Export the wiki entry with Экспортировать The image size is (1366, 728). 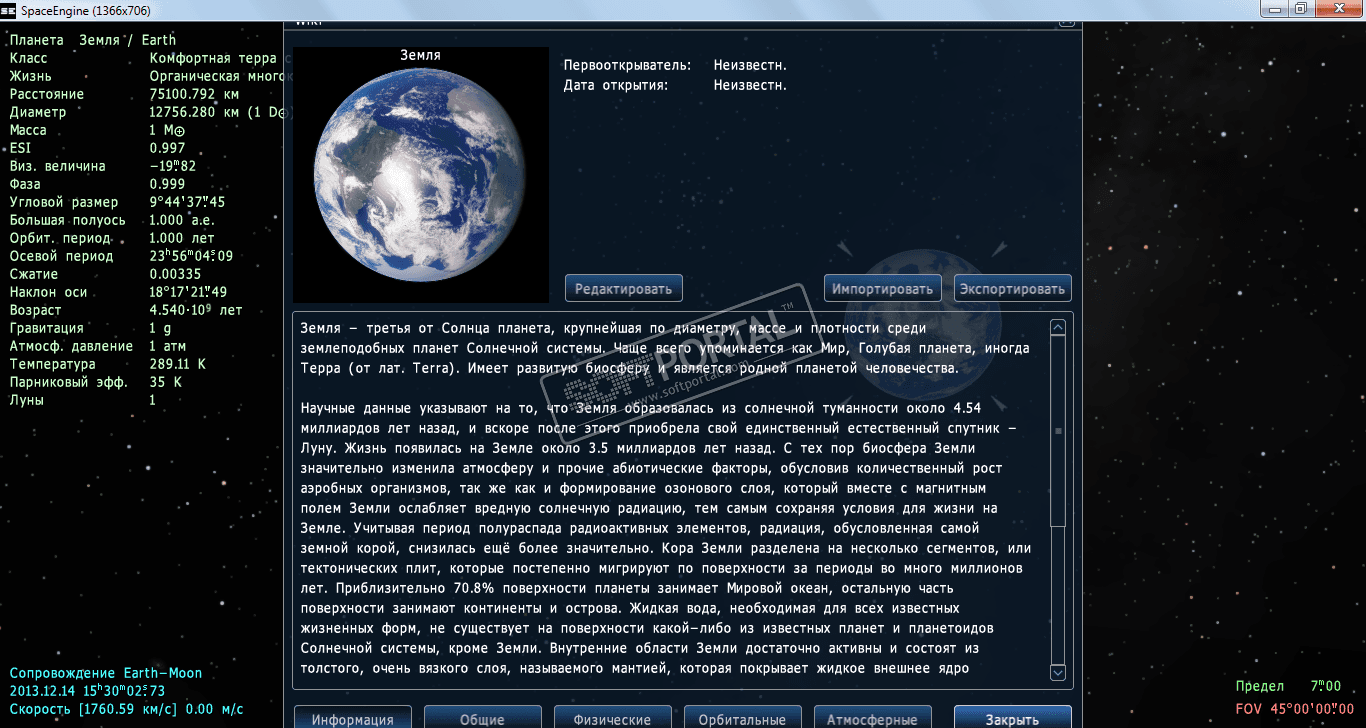tap(1013, 288)
